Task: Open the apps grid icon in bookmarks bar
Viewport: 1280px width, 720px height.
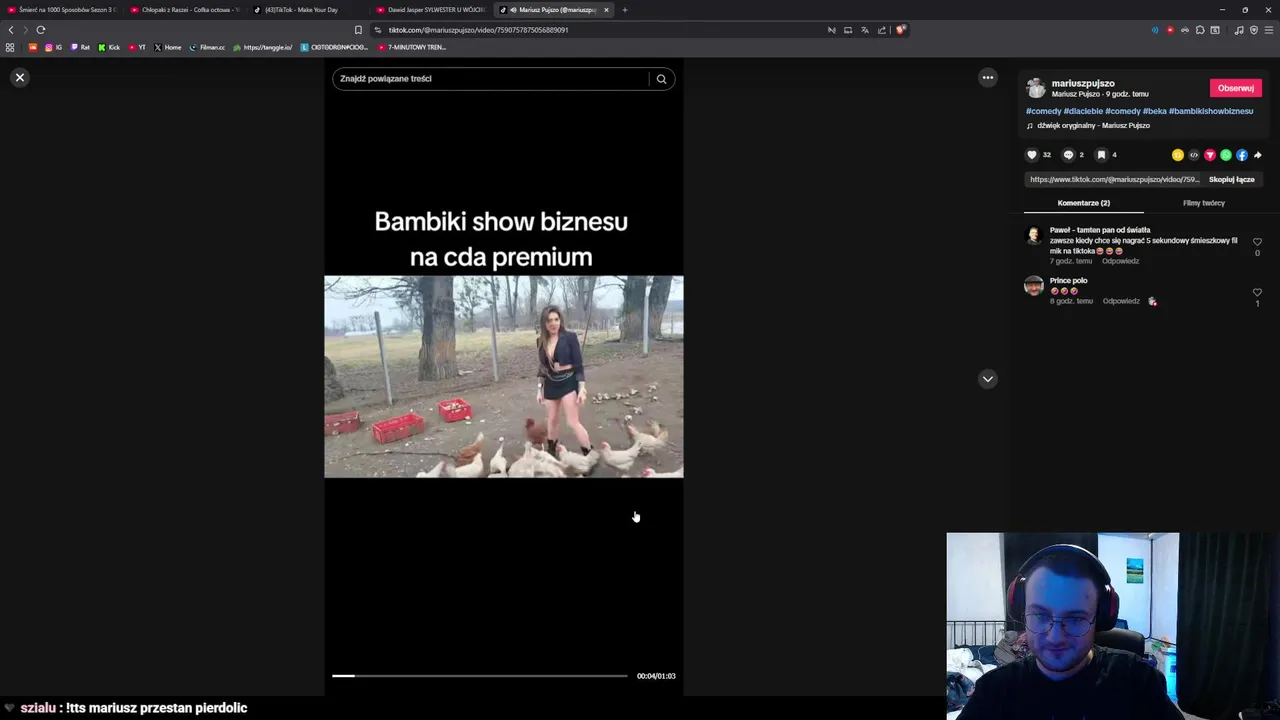Action: pyautogui.click(x=10, y=47)
